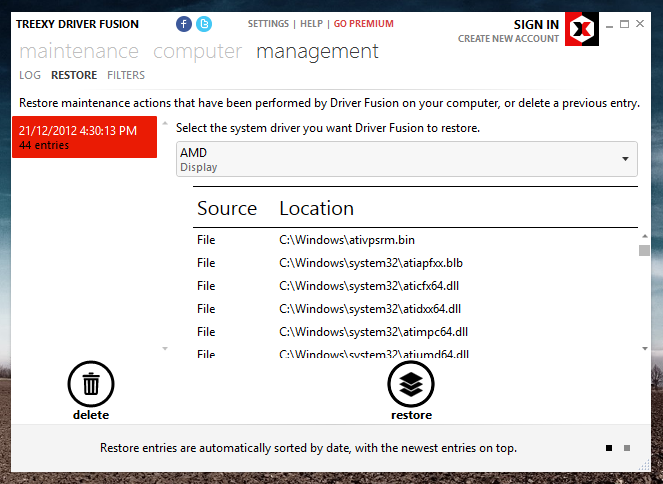Click the Treexy red X logo
663x484 pixels.
(582, 29)
